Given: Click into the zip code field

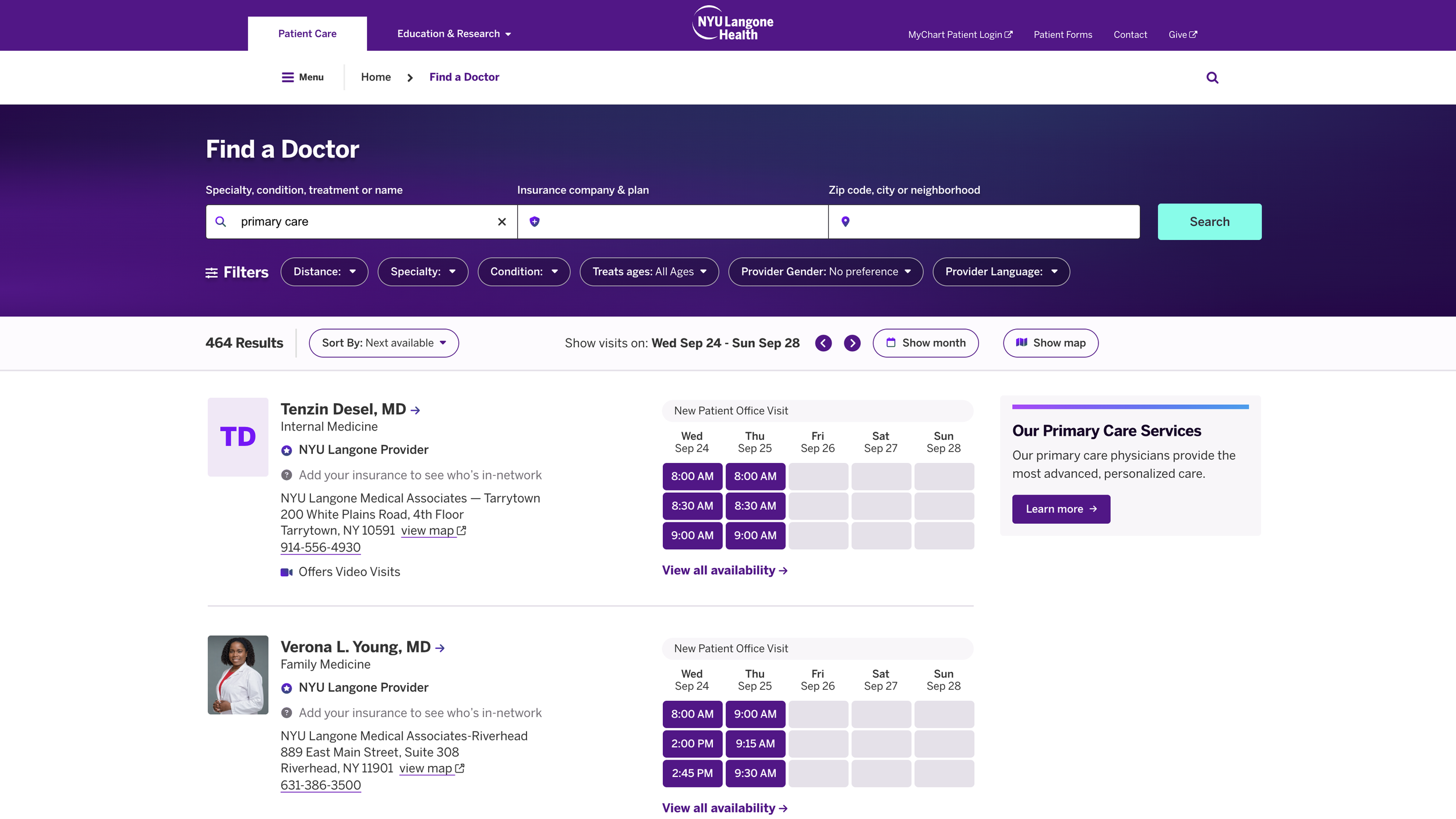Looking at the screenshot, I should [984, 222].
